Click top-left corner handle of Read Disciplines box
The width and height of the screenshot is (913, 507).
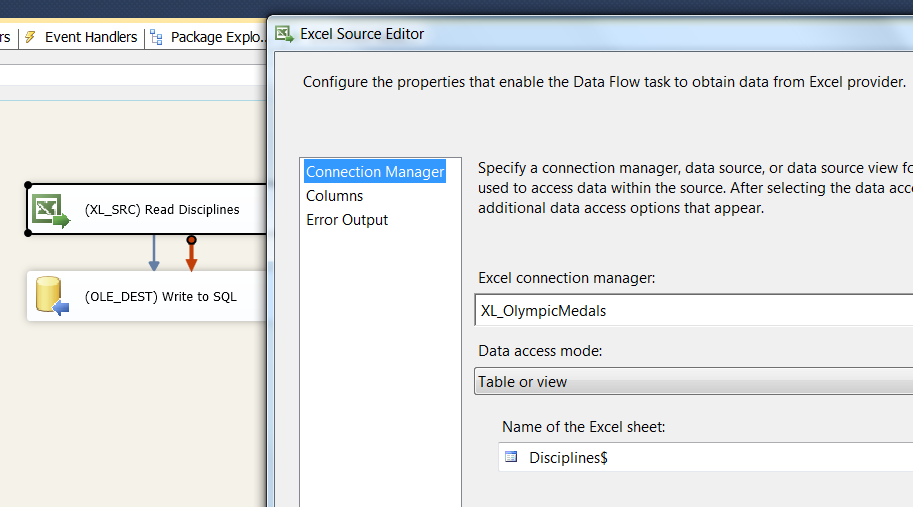click(28, 185)
